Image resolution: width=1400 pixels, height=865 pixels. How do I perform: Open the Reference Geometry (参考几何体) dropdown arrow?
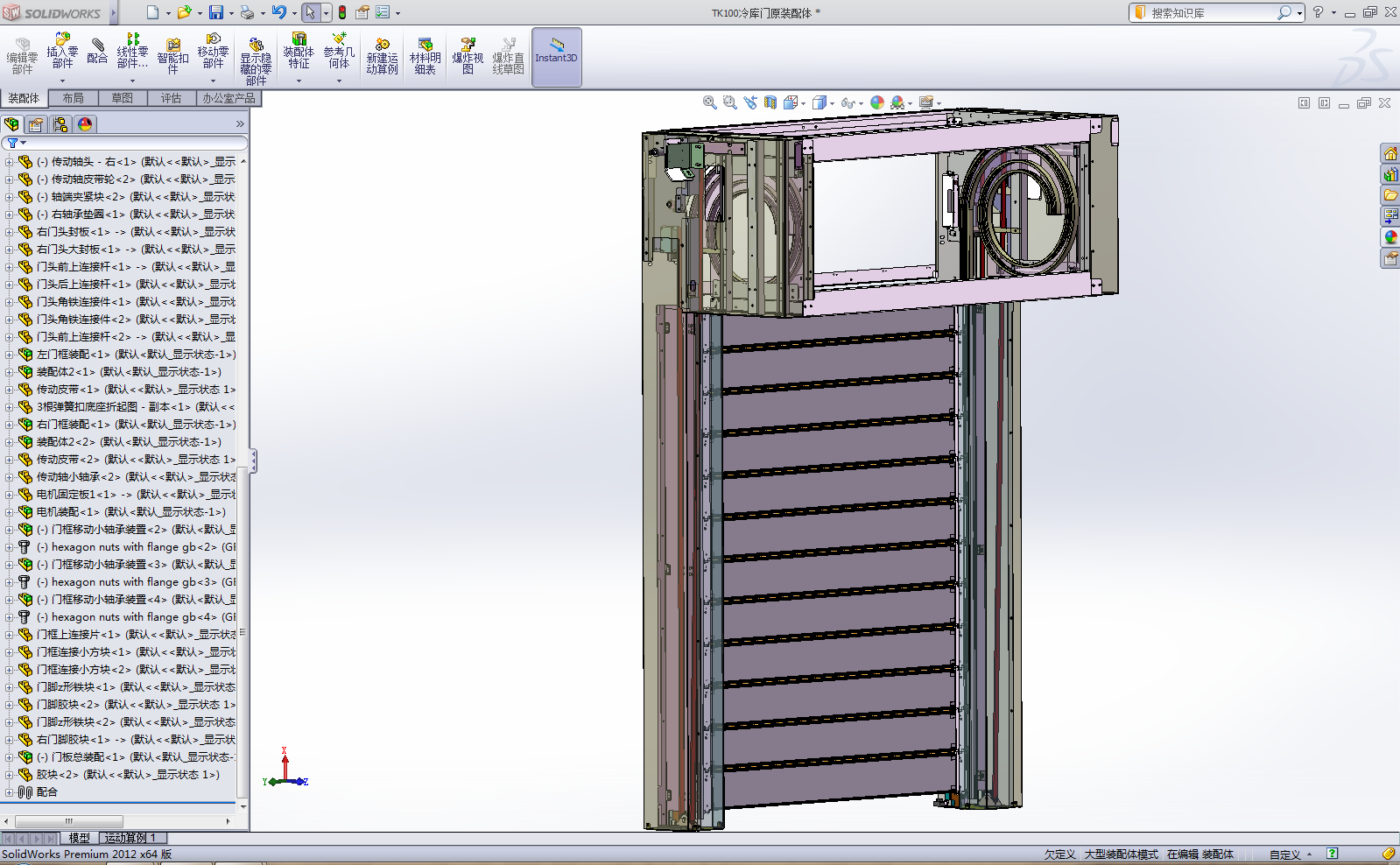point(339,81)
